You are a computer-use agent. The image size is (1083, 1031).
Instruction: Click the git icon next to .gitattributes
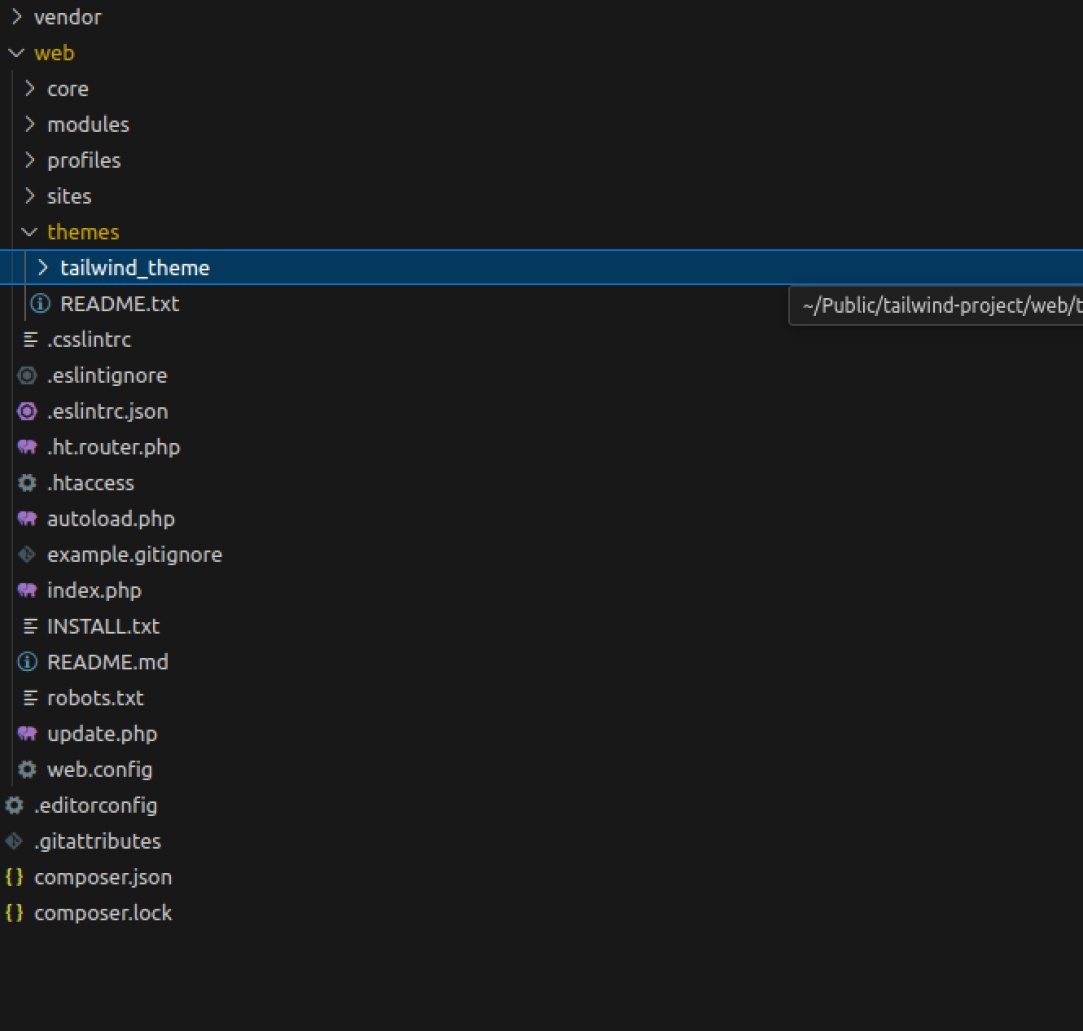pos(14,841)
